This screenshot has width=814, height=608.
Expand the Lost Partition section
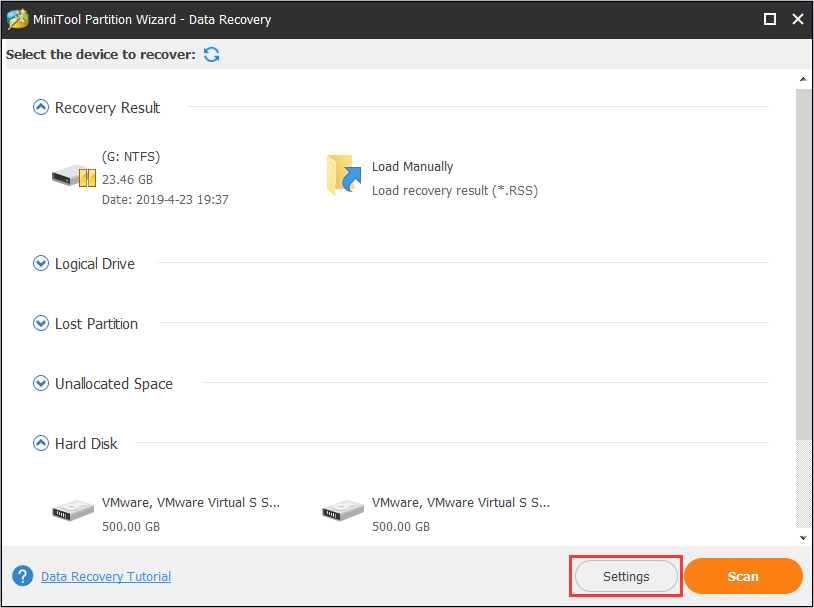tap(41, 323)
